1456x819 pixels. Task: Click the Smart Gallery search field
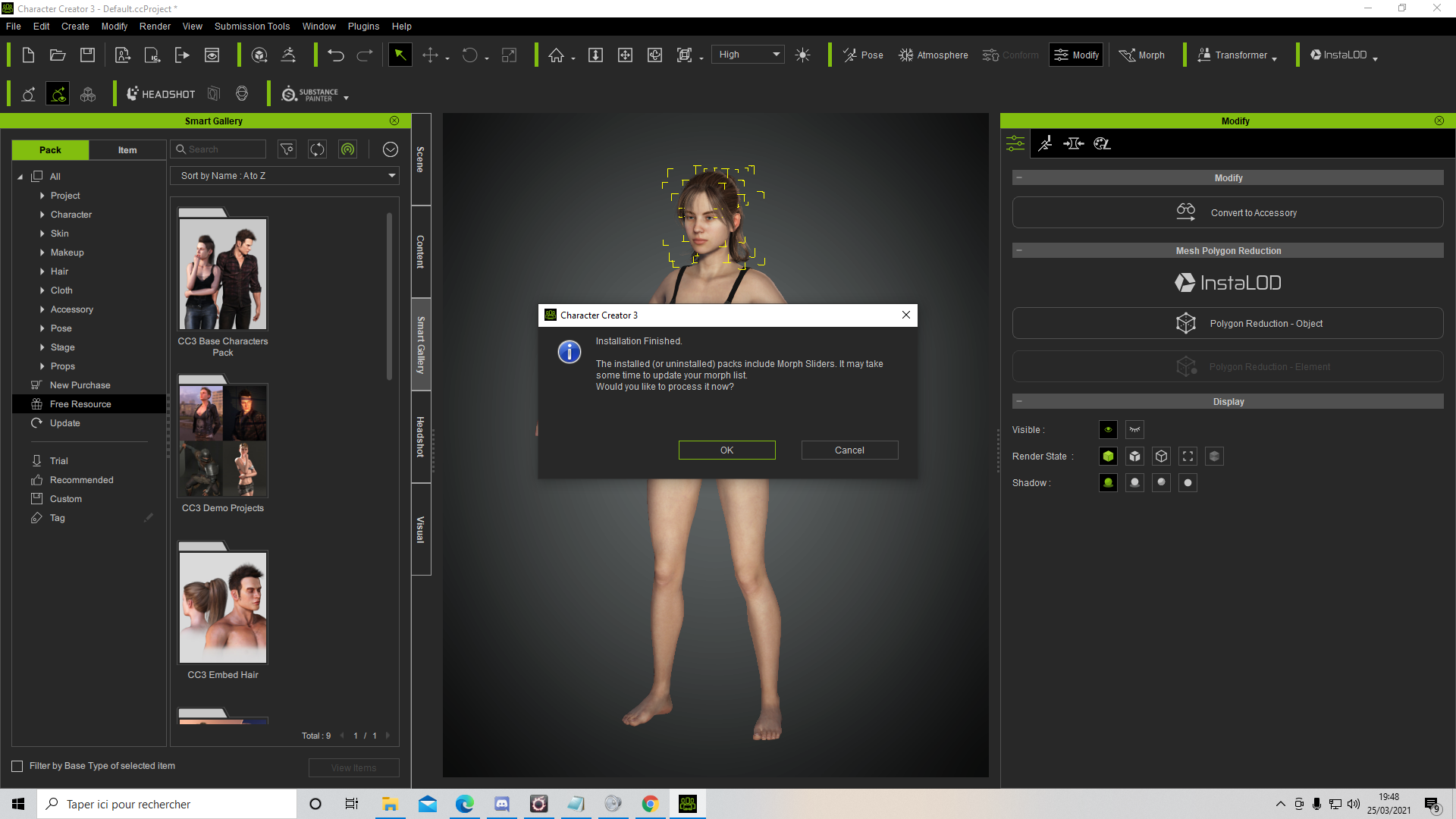pyautogui.click(x=218, y=149)
